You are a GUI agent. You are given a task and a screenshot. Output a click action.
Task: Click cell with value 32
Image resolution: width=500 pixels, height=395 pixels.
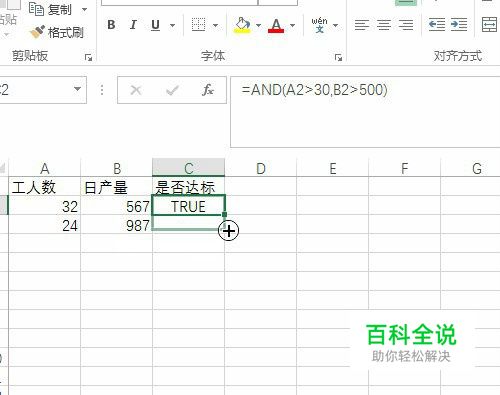coord(45,206)
